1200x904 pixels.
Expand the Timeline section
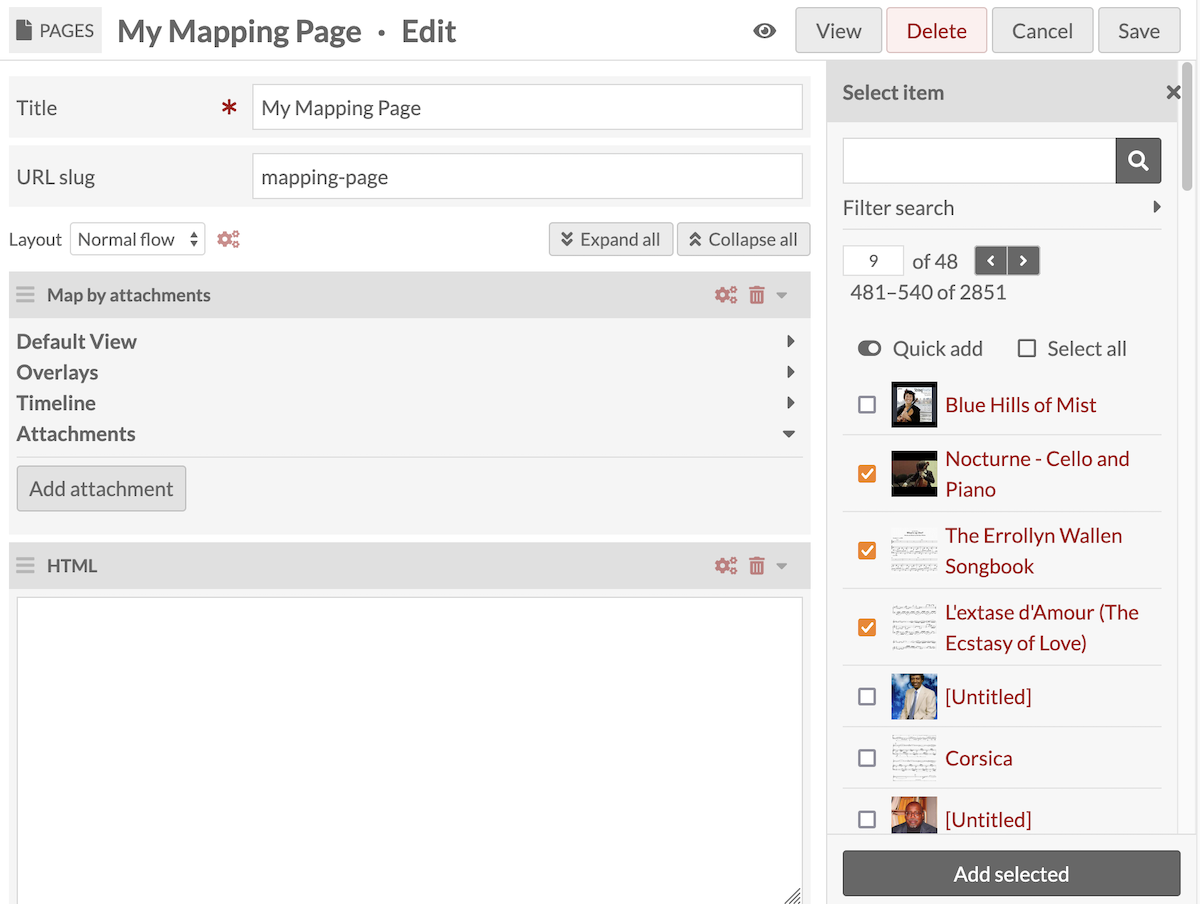pyautogui.click(x=406, y=403)
